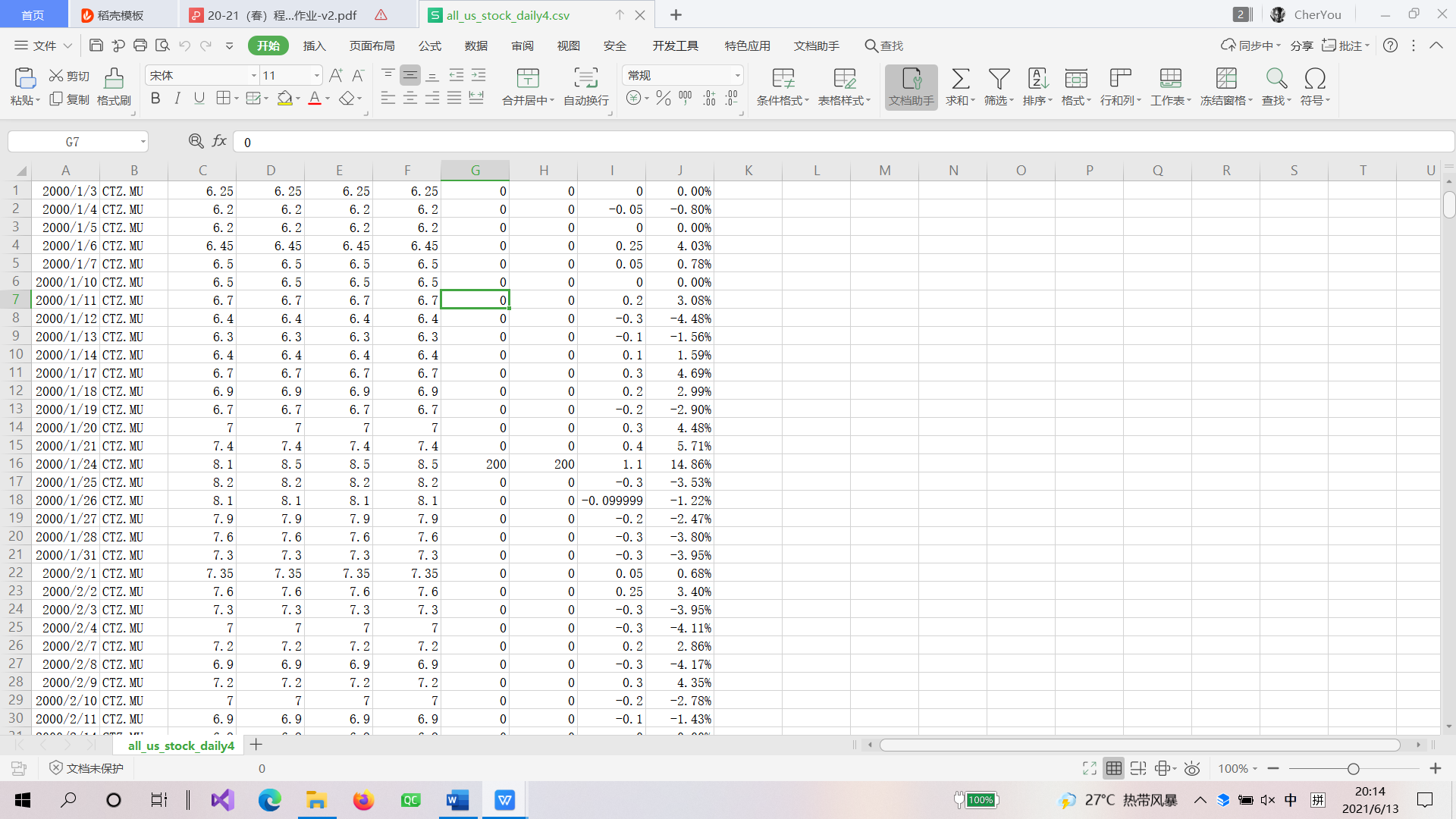Viewport: 1456px width, 819px height.
Task: Click the zoom slider handle
Action: pos(1353,769)
